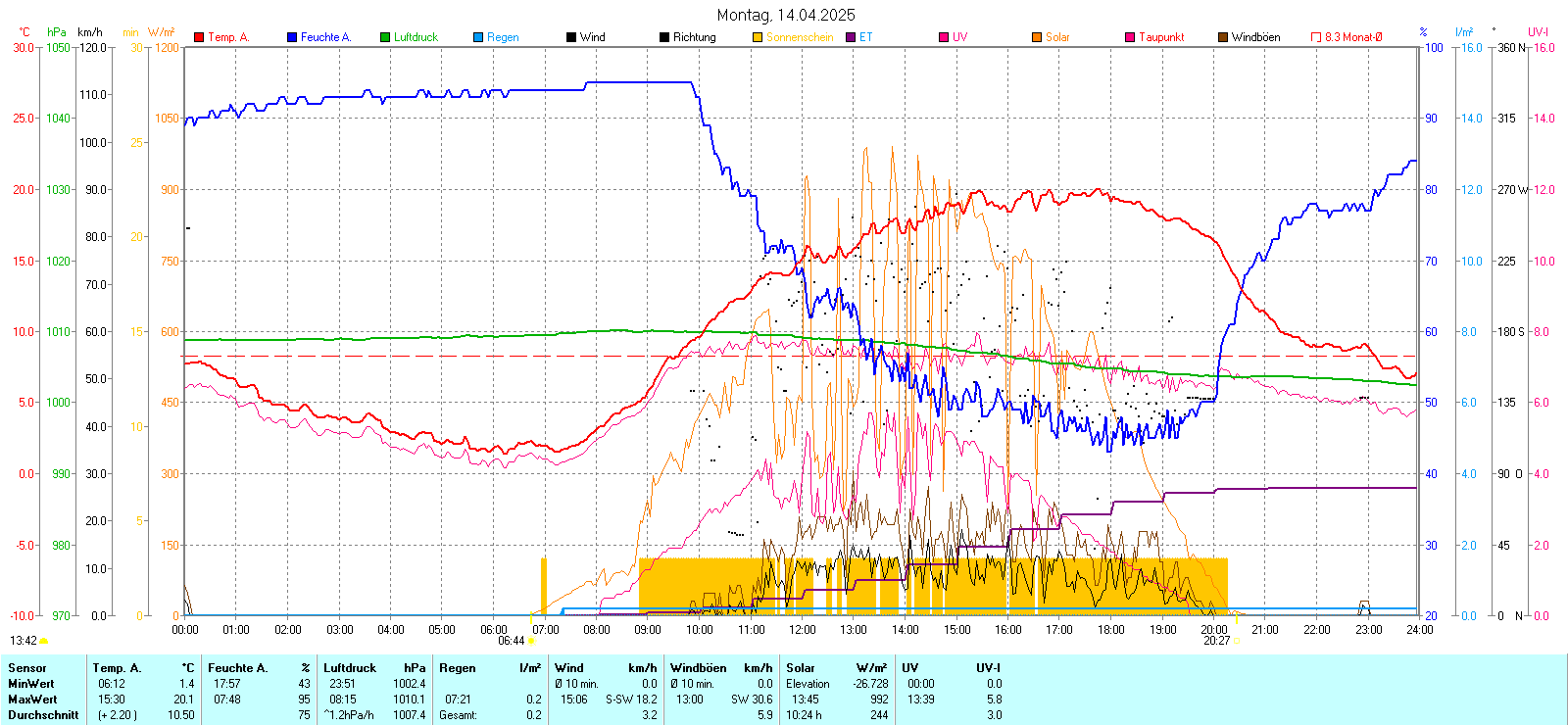Click the Taupunkt legend square
The height and width of the screenshot is (725, 1568).
(x=1130, y=37)
